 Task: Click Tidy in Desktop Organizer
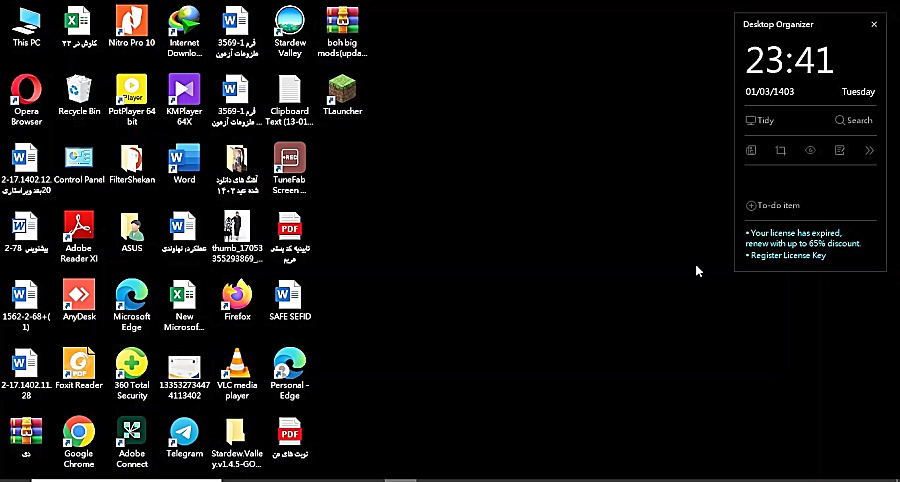pyautogui.click(x=759, y=120)
